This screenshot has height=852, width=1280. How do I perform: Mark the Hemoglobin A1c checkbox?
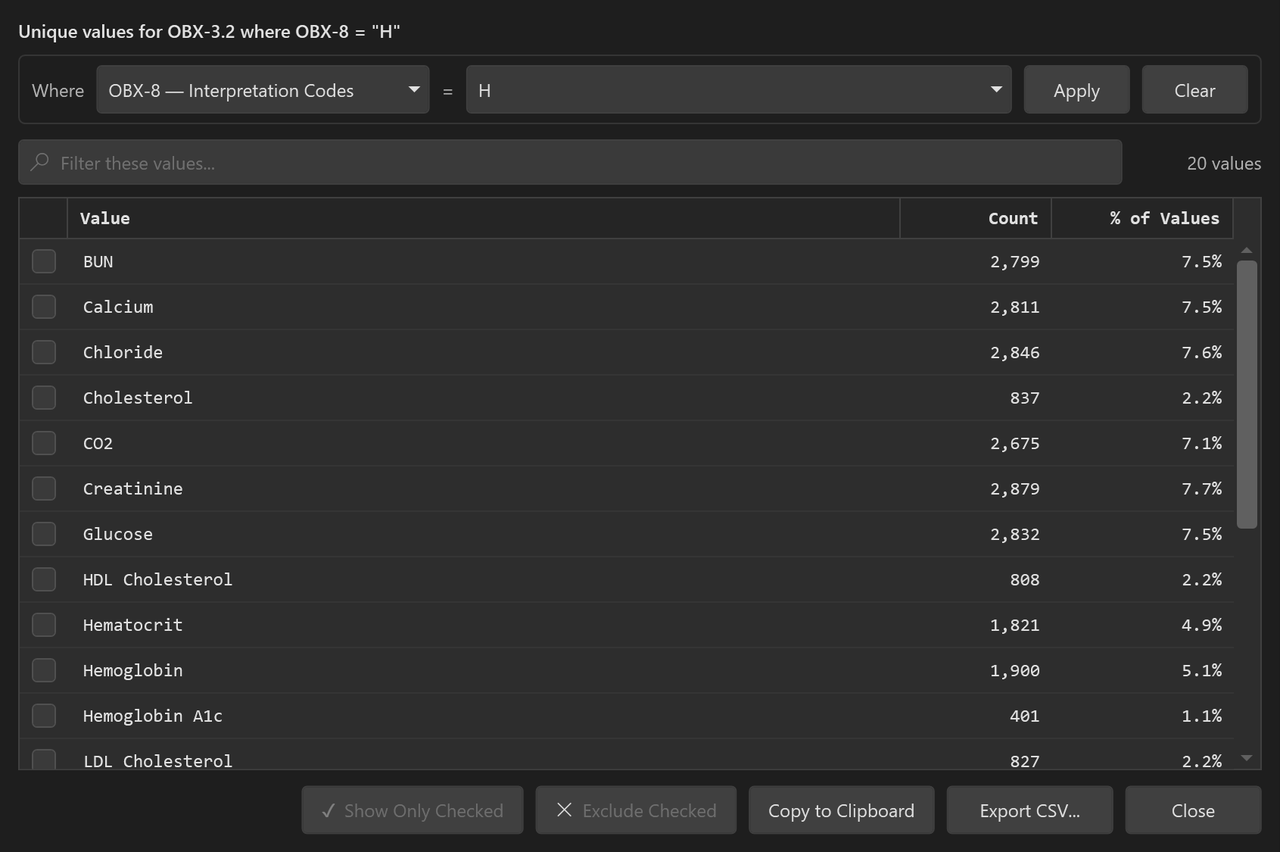tap(44, 715)
